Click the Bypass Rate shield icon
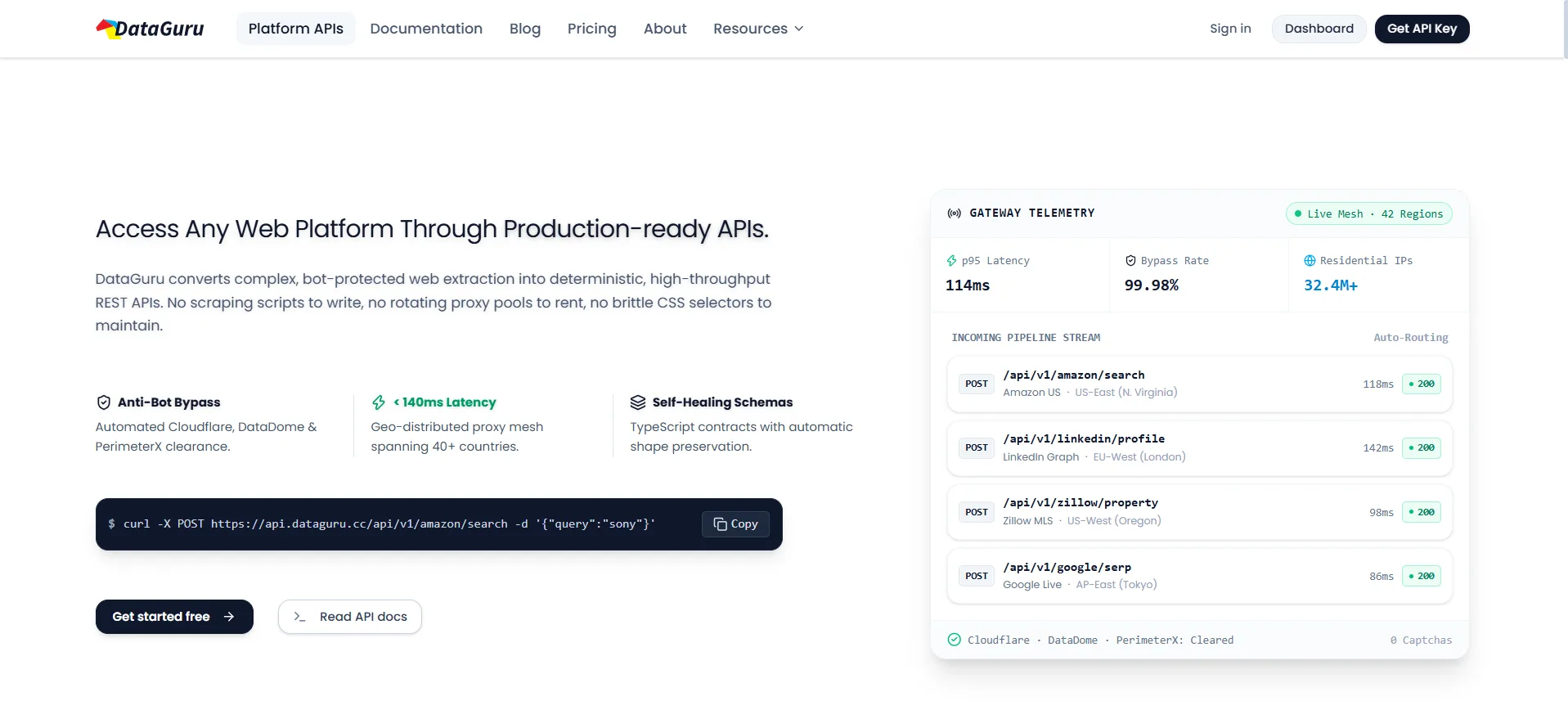This screenshot has width=1568, height=710. [1130, 261]
